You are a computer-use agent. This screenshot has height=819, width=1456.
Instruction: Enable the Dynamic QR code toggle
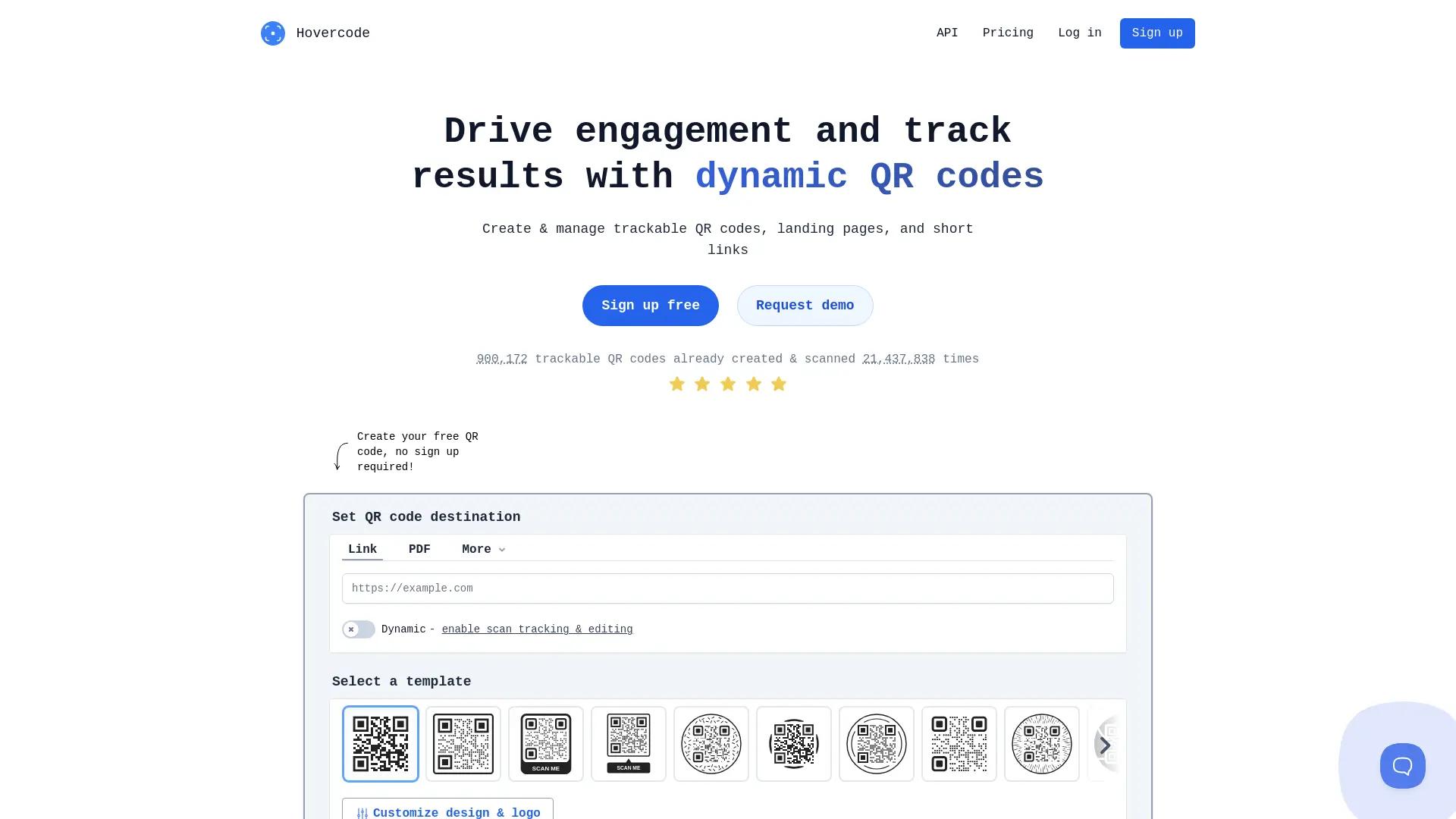[x=359, y=629]
